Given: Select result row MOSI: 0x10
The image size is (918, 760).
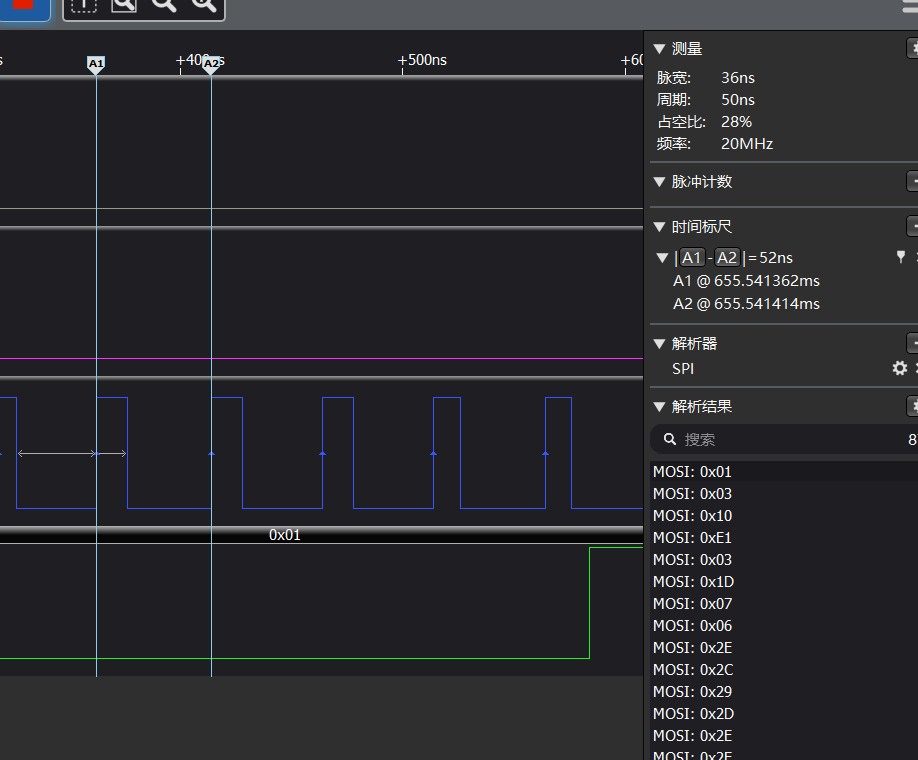Looking at the screenshot, I should tap(784, 516).
